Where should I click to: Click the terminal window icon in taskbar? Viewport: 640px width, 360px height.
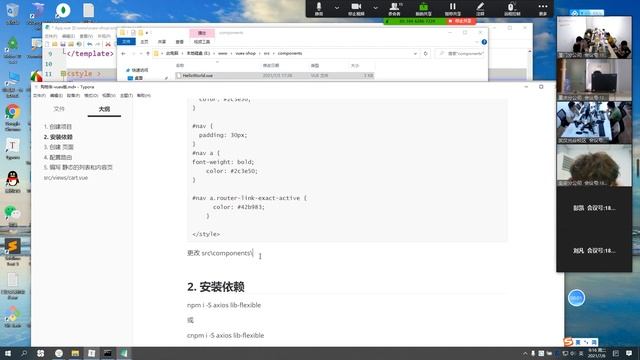coord(108,353)
